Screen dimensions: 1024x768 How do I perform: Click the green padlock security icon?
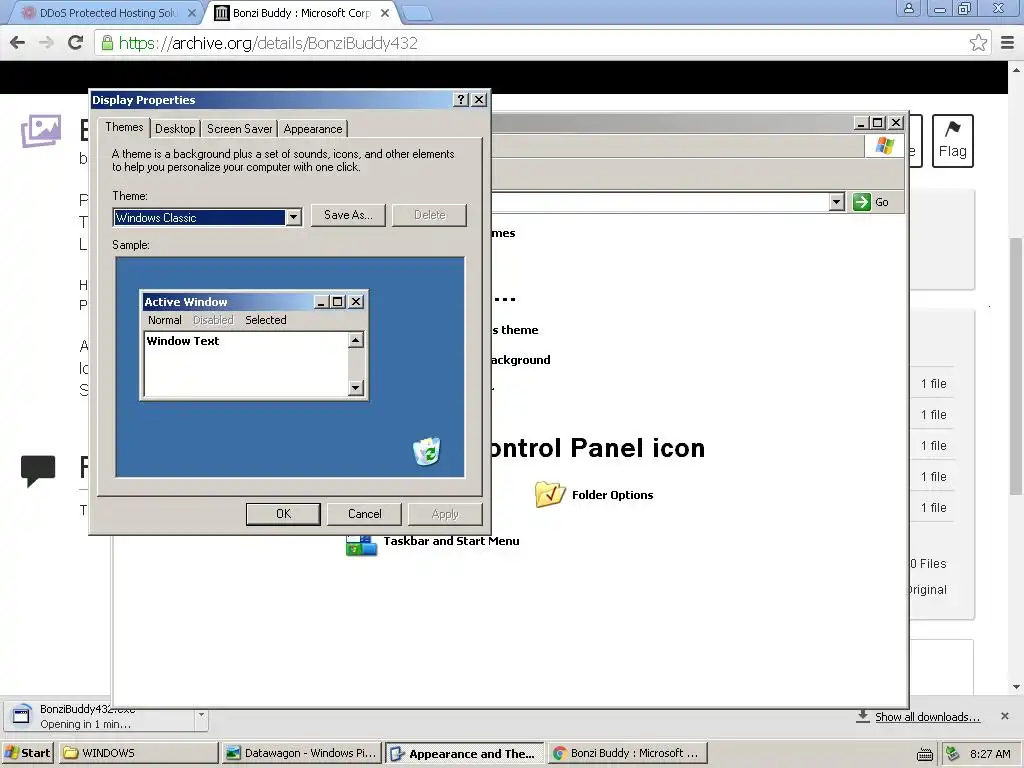107,43
